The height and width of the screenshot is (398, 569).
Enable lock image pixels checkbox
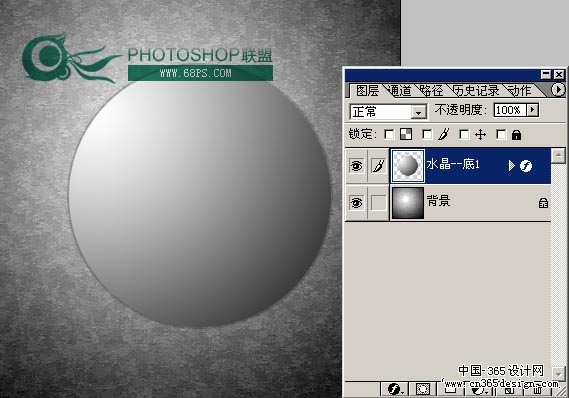point(427,135)
